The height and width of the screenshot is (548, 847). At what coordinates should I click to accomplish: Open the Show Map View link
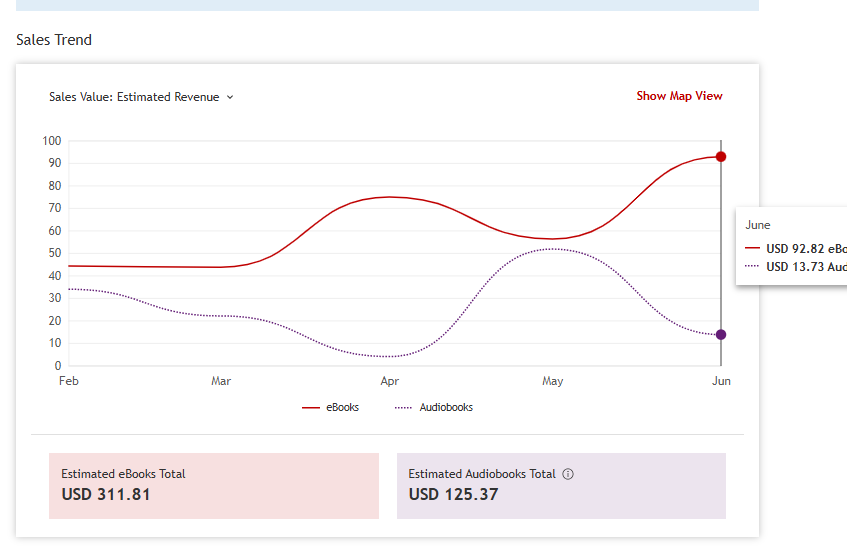point(679,96)
